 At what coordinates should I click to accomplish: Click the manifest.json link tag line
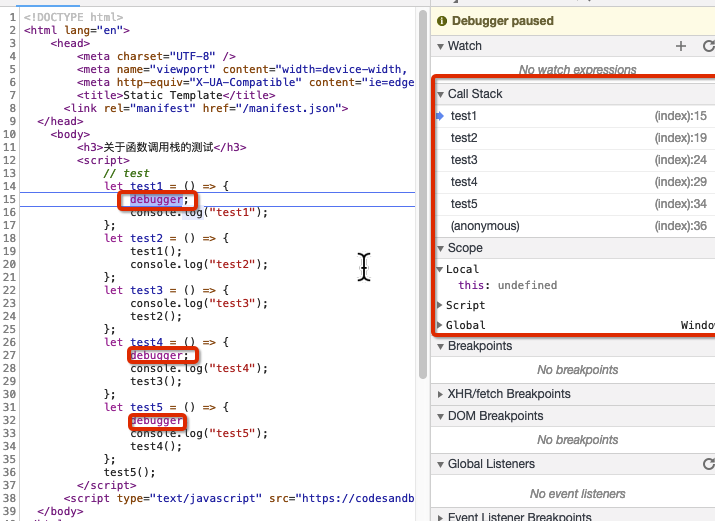pos(206,108)
